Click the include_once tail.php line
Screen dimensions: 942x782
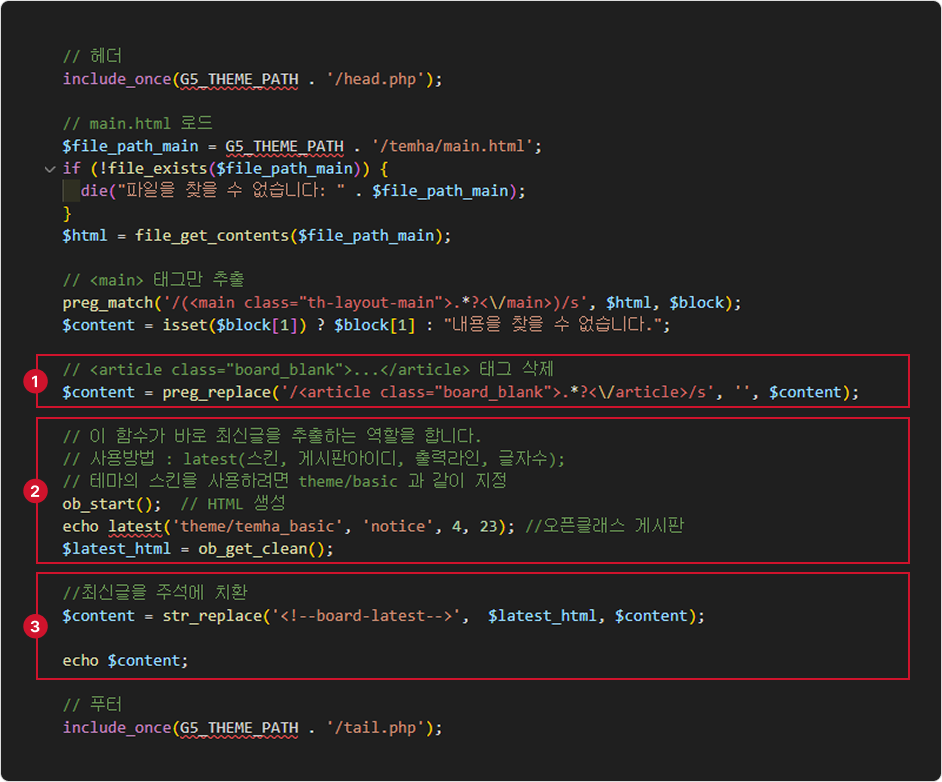point(252,728)
